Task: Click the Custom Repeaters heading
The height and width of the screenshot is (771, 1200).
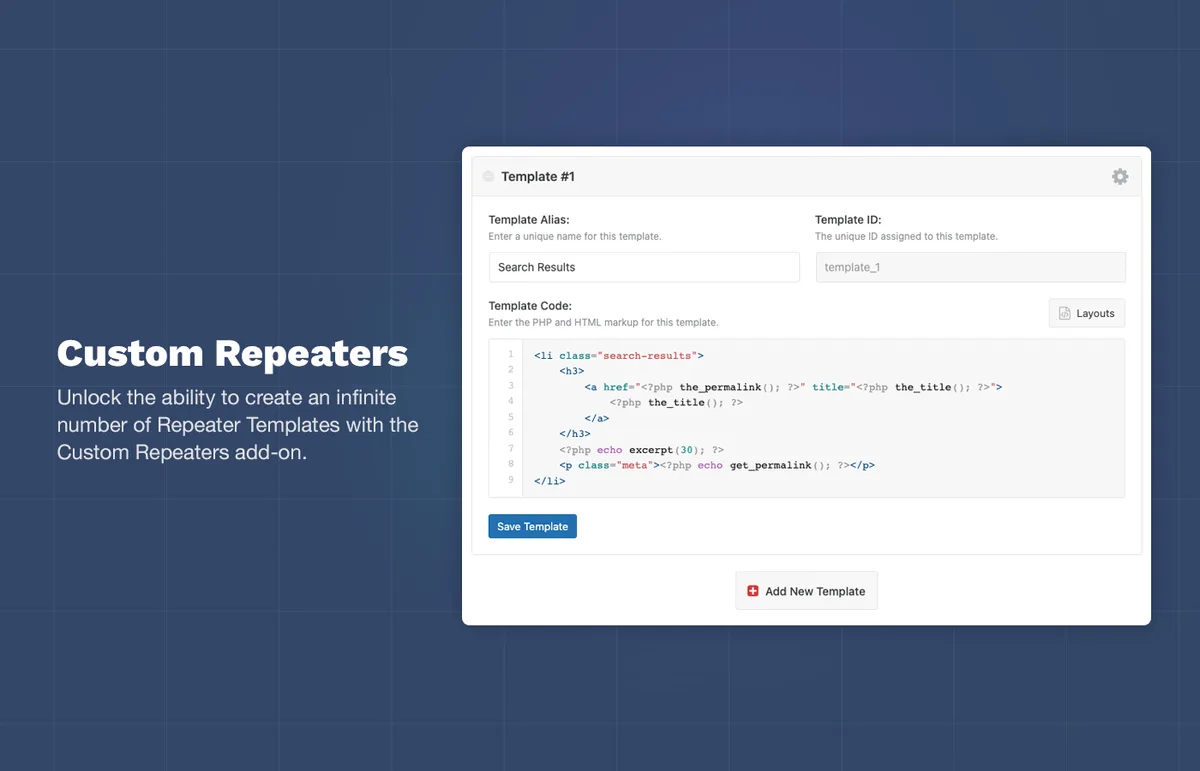Action: [233, 354]
